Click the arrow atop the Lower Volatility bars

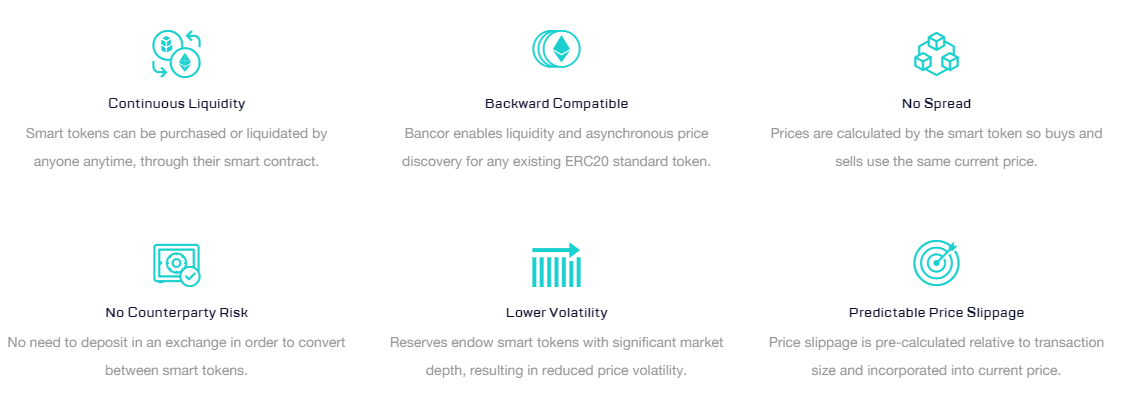556,249
